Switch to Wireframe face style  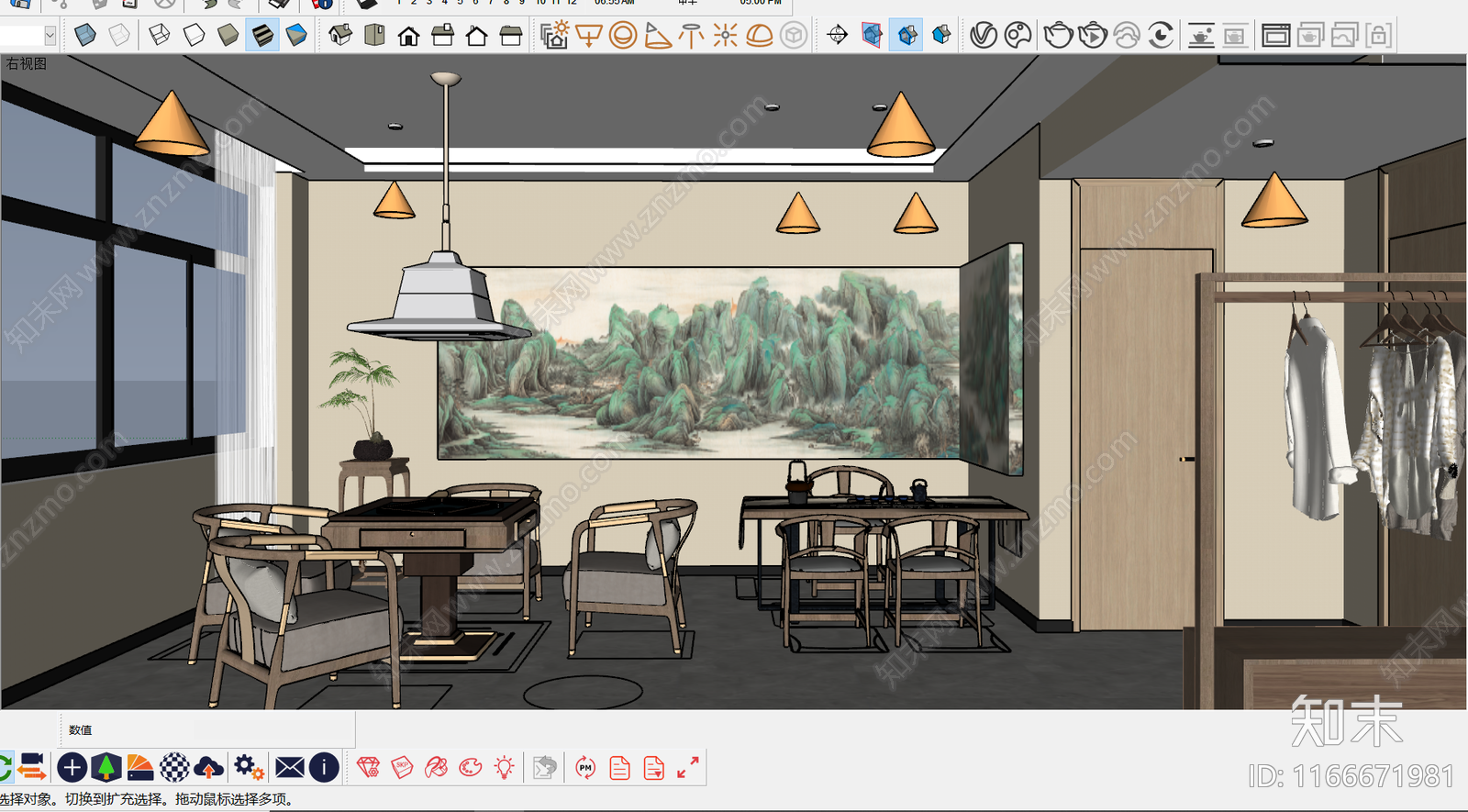coord(159,35)
